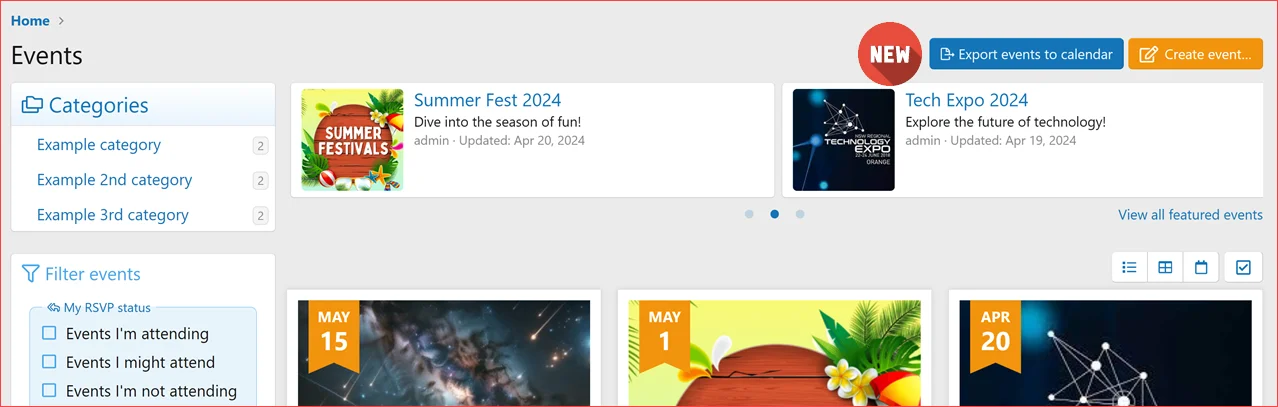Check "Events I might attend" checkbox

[49, 362]
